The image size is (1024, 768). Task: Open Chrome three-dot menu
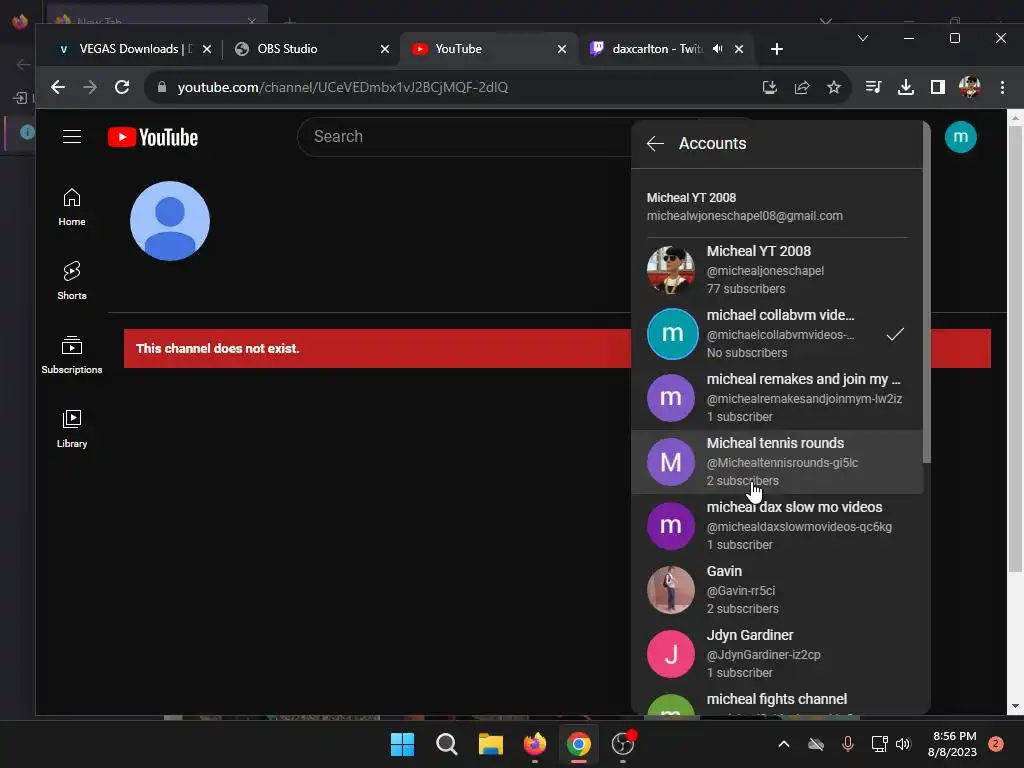pos(1002,87)
